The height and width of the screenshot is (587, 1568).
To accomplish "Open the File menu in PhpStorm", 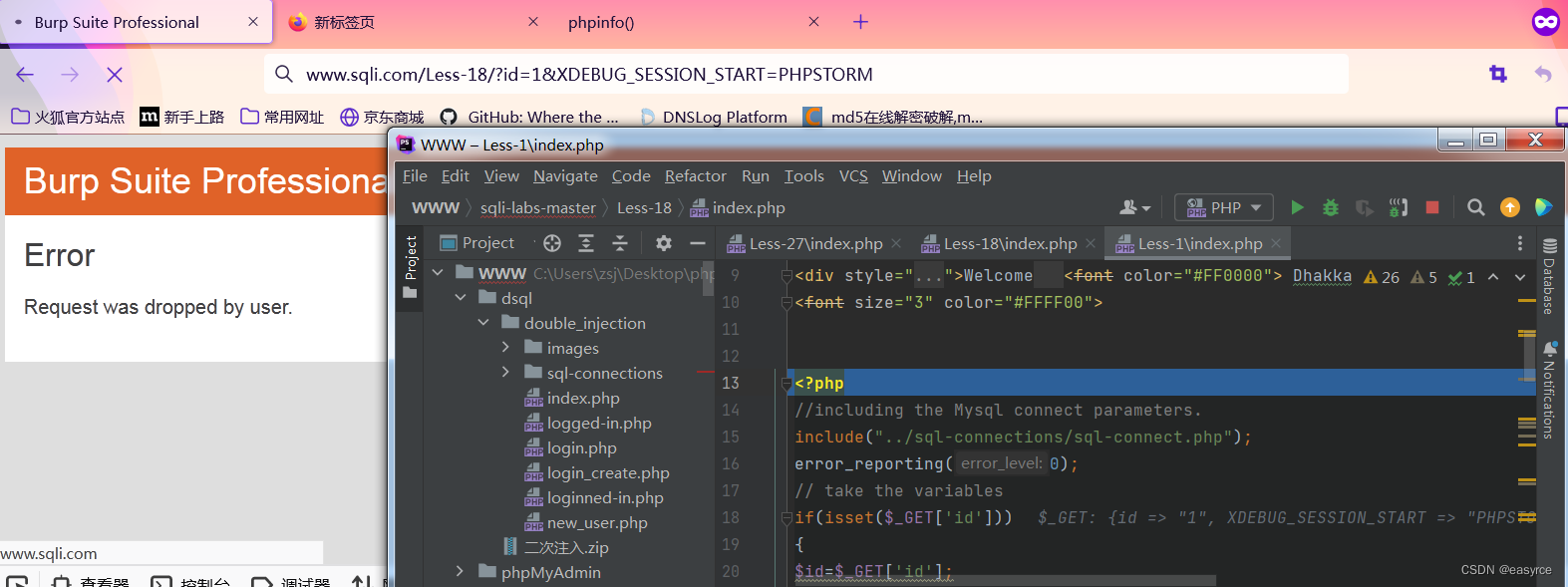I will pos(415,176).
